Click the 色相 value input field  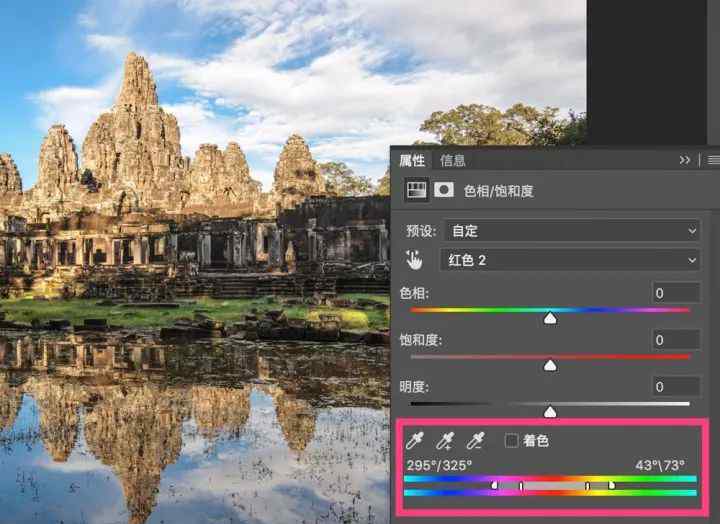point(676,293)
